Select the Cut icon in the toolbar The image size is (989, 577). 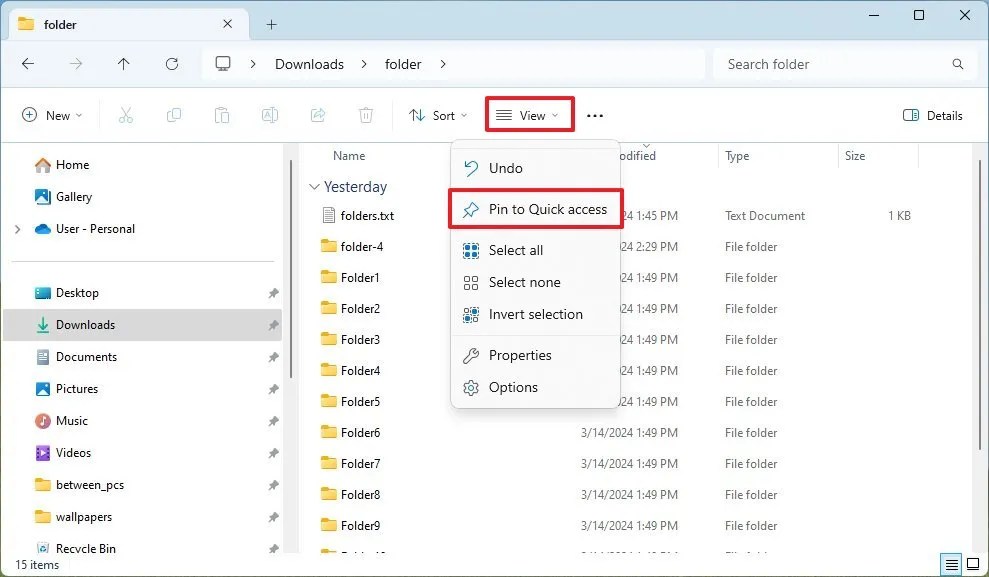pos(126,115)
